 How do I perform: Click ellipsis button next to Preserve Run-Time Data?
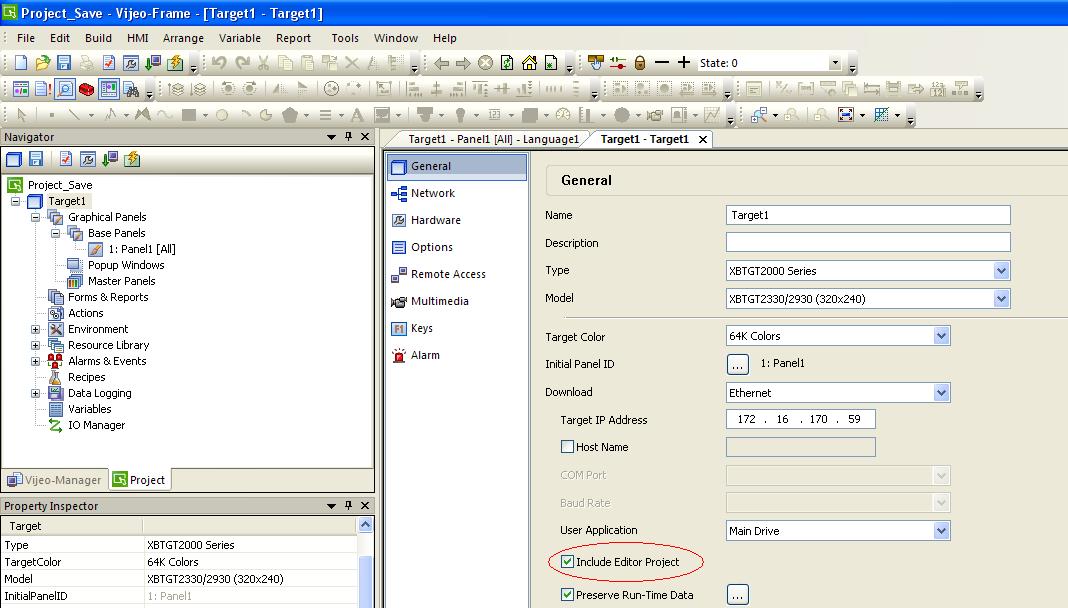pos(738,594)
